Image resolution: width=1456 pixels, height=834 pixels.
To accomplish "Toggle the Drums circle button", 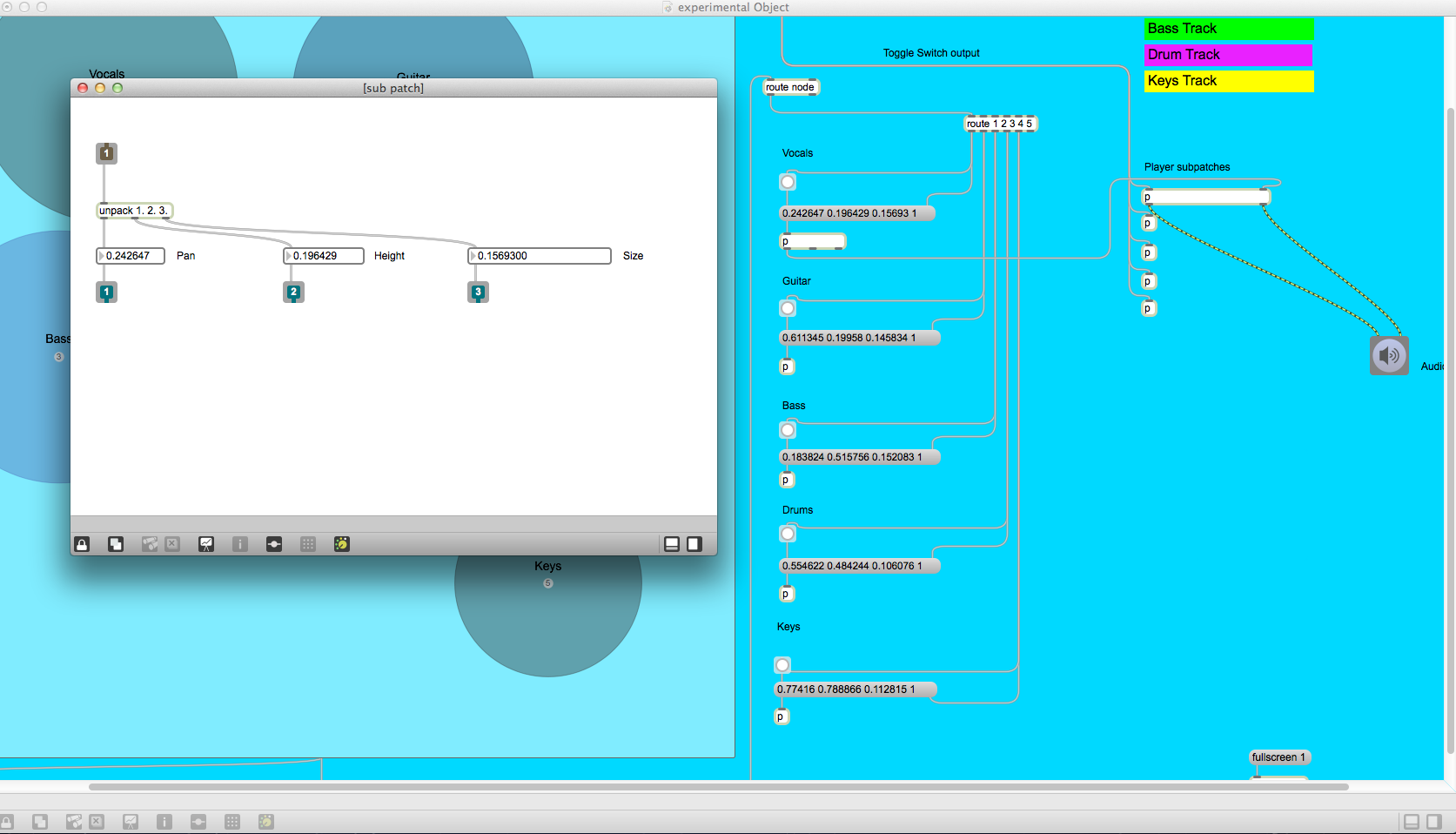I will pos(788,534).
